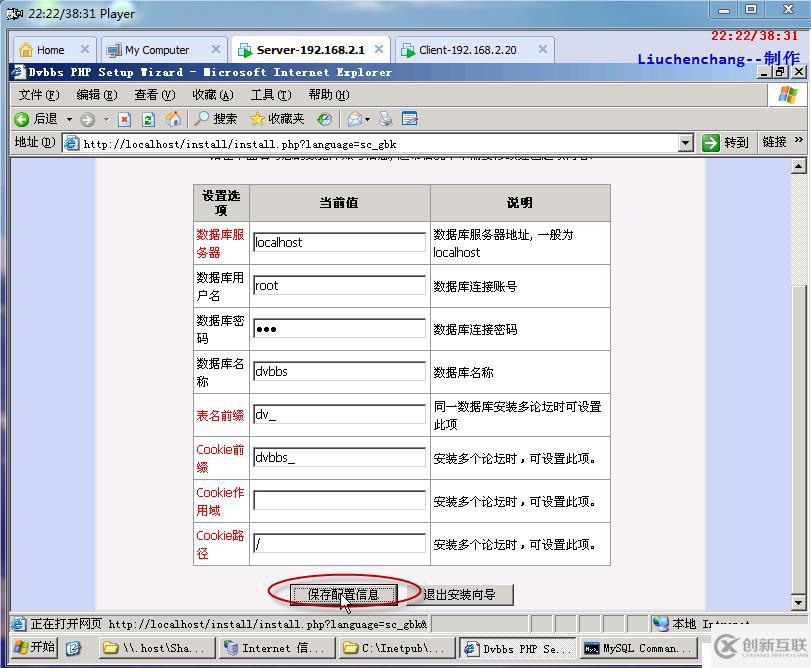Expand the address bar dropdown list

686,143
